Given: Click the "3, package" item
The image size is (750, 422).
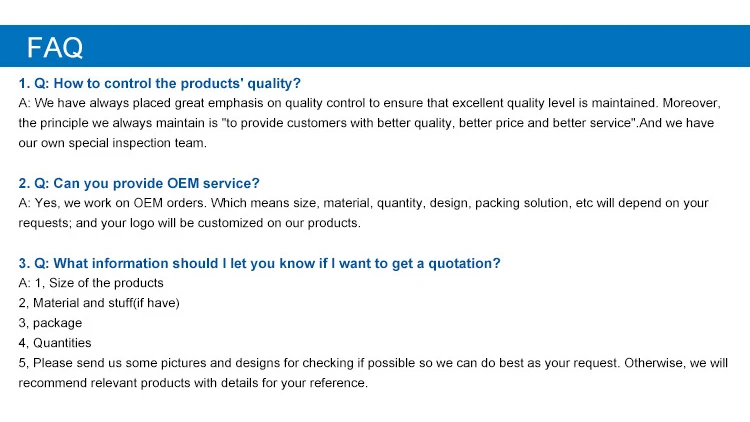Looking at the screenshot, I should (50, 323).
